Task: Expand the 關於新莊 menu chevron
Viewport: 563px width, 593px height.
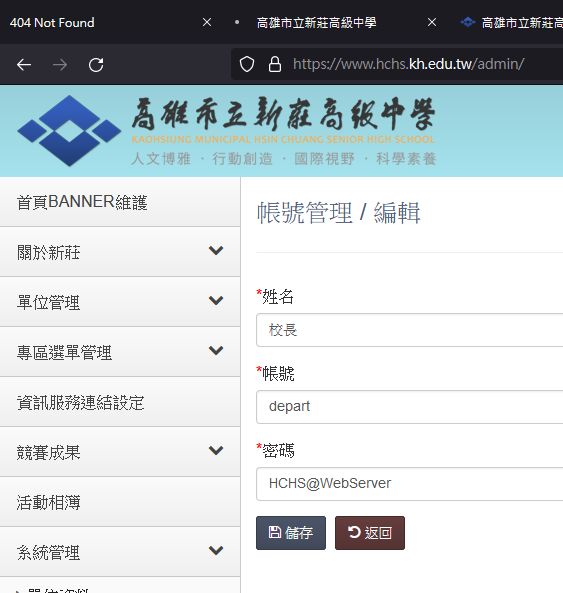Action: click(x=216, y=250)
